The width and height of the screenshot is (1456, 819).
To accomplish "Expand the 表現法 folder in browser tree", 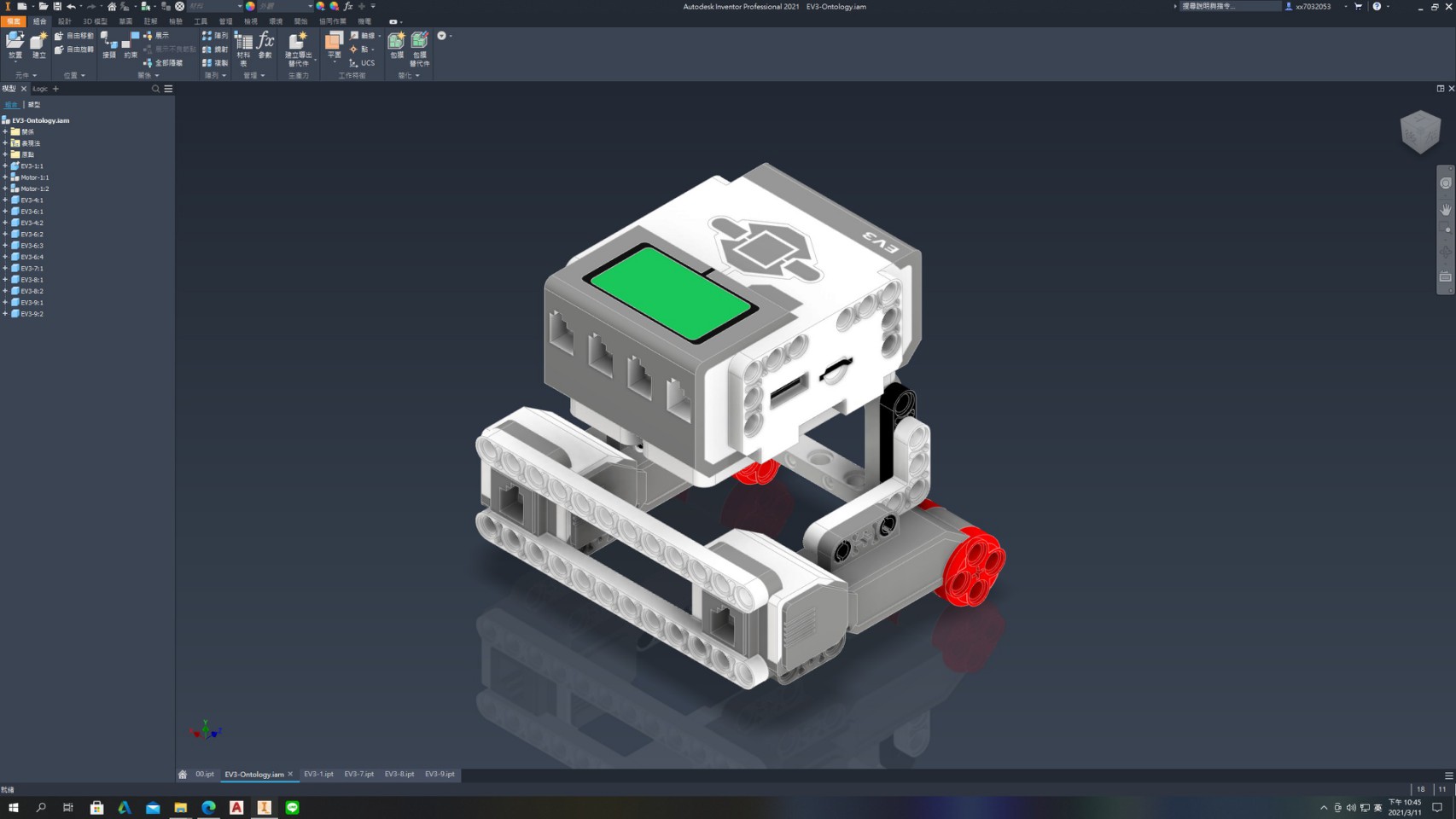I will [5, 143].
